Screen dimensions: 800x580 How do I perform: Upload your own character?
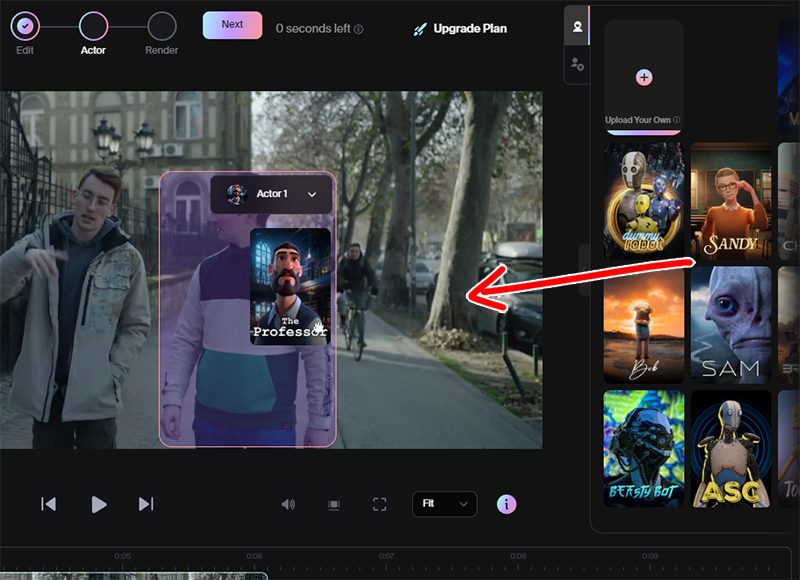coord(643,78)
